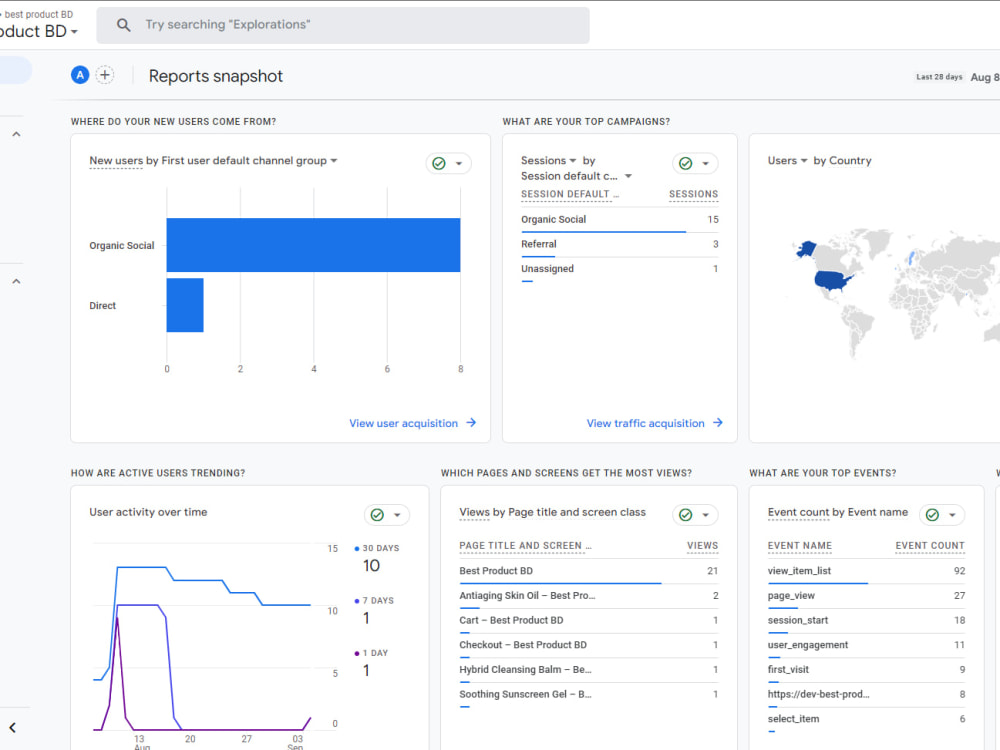Click the search magnifier icon
Viewport: 1000px width, 750px height.
click(124, 25)
